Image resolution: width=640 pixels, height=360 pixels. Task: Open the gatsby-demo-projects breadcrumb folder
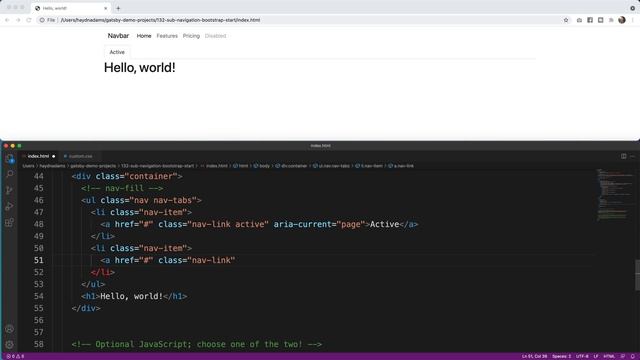click(x=93, y=166)
